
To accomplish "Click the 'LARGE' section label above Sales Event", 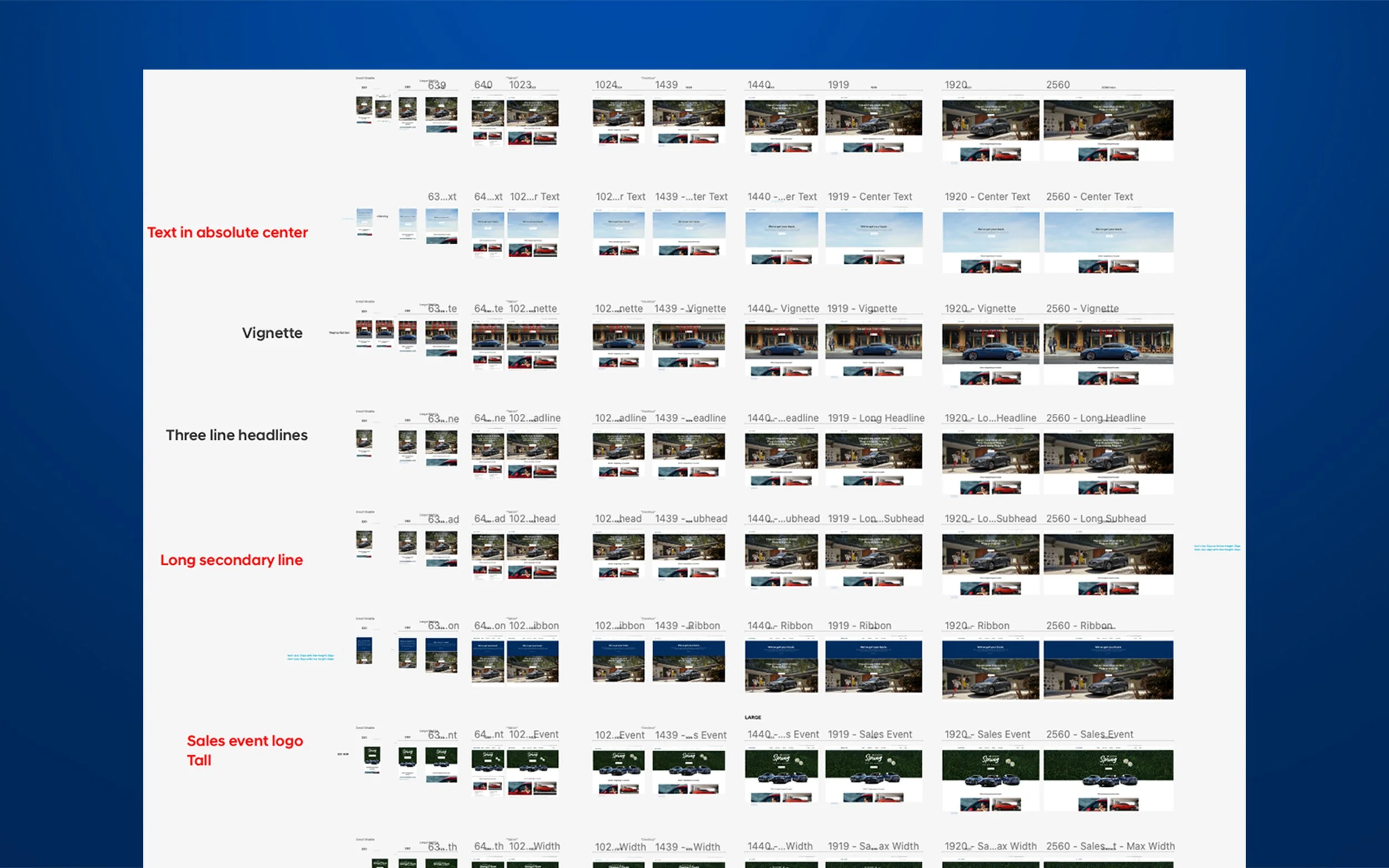I will click(752, 718).
